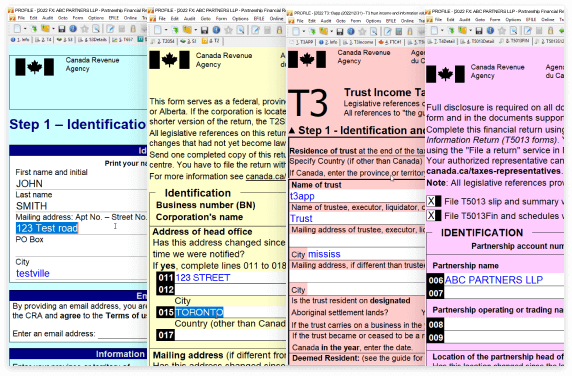Click New file icon in pink T3 window

tap(296, 31)
